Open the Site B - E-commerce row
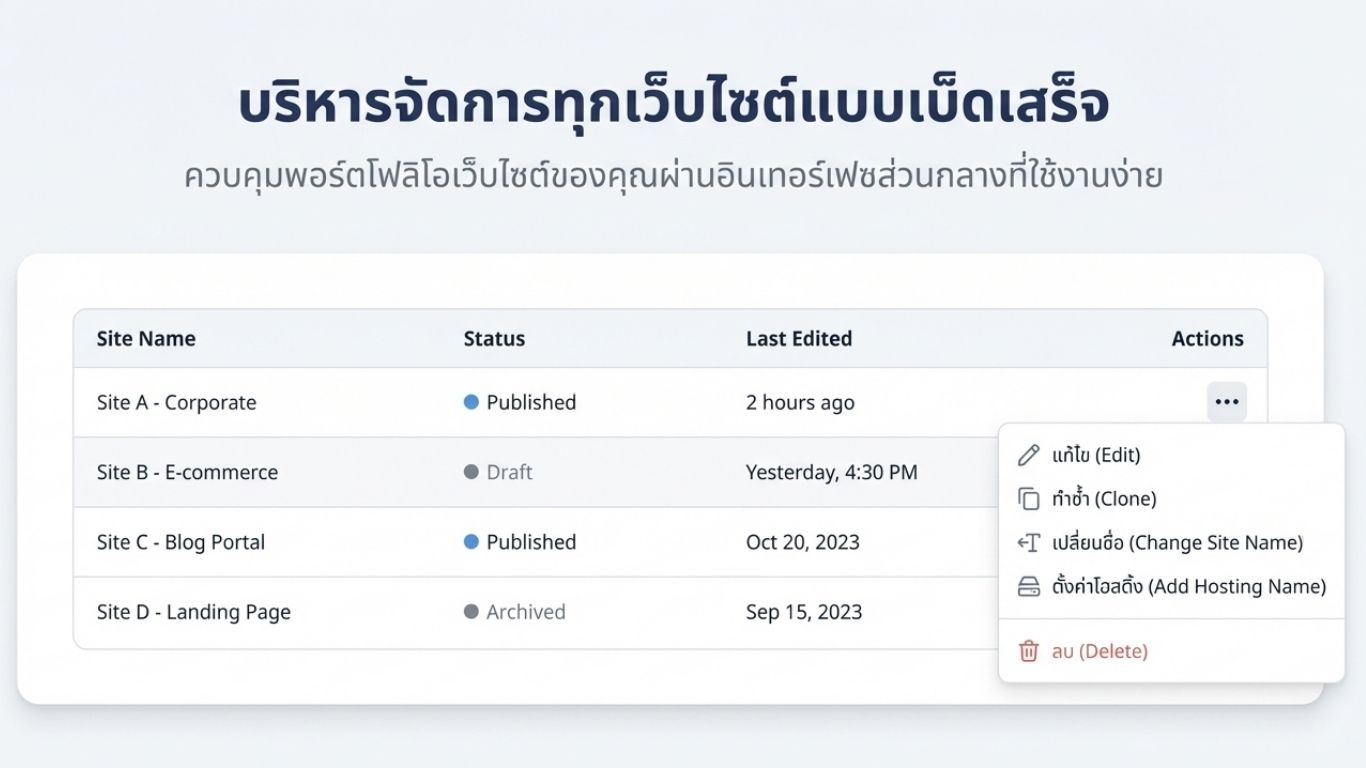The width and height of the screenshot is (1366, 768). coord(188,473)
